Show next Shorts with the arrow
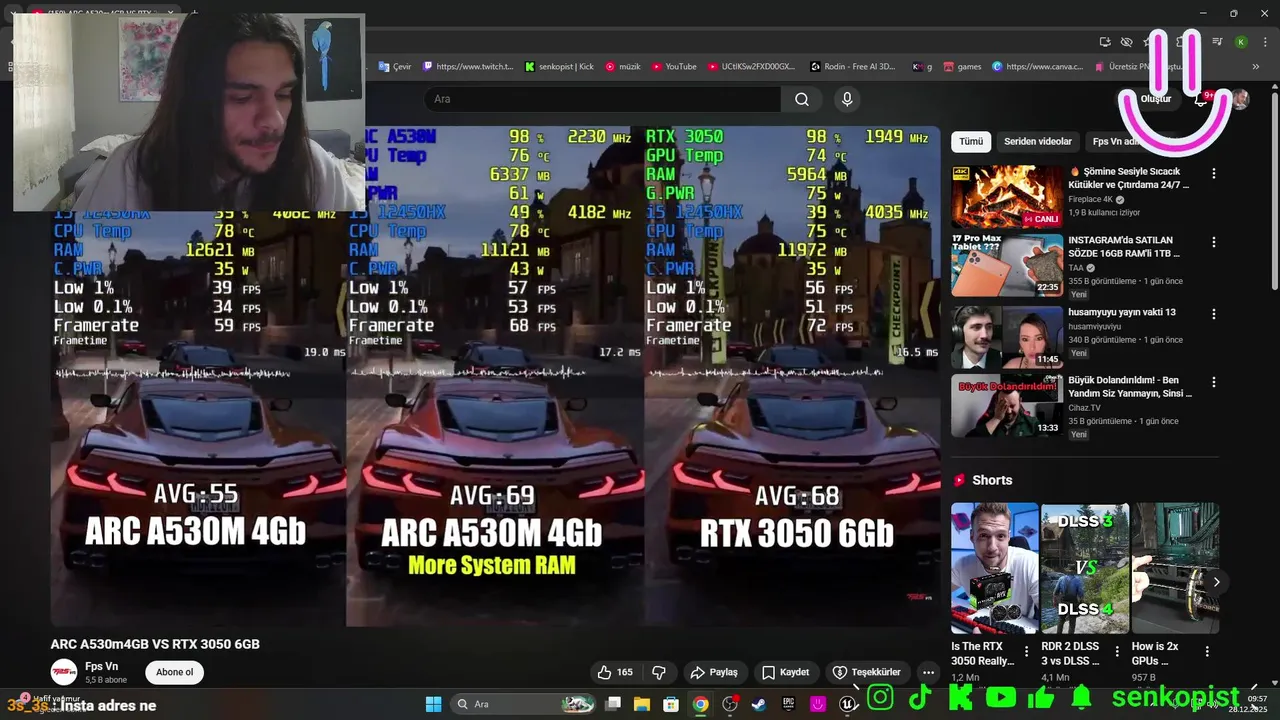The width and height of the screenshot is (1280, 720). pos(1216,582)
